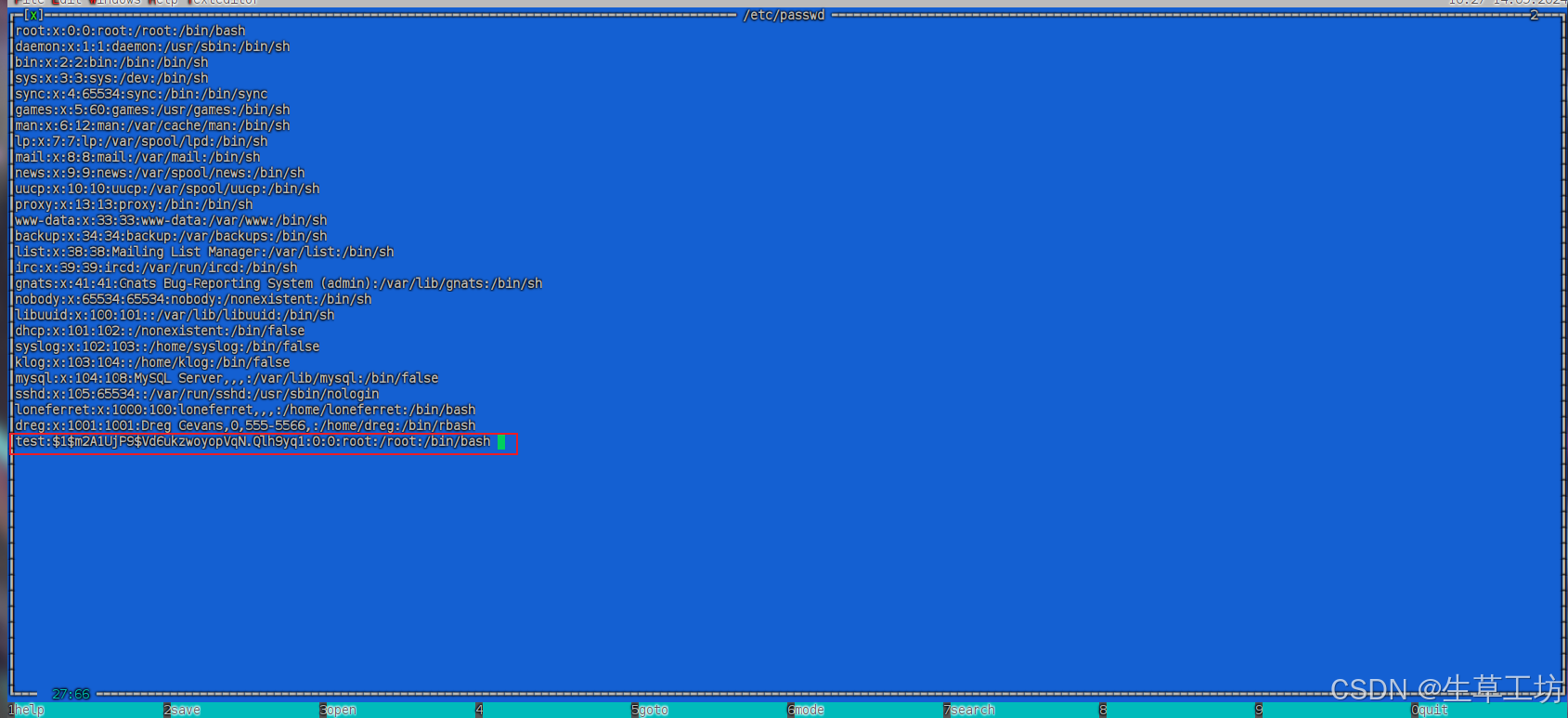
Task: Save the file with the 2save label
Action: (x=182, y=710)
